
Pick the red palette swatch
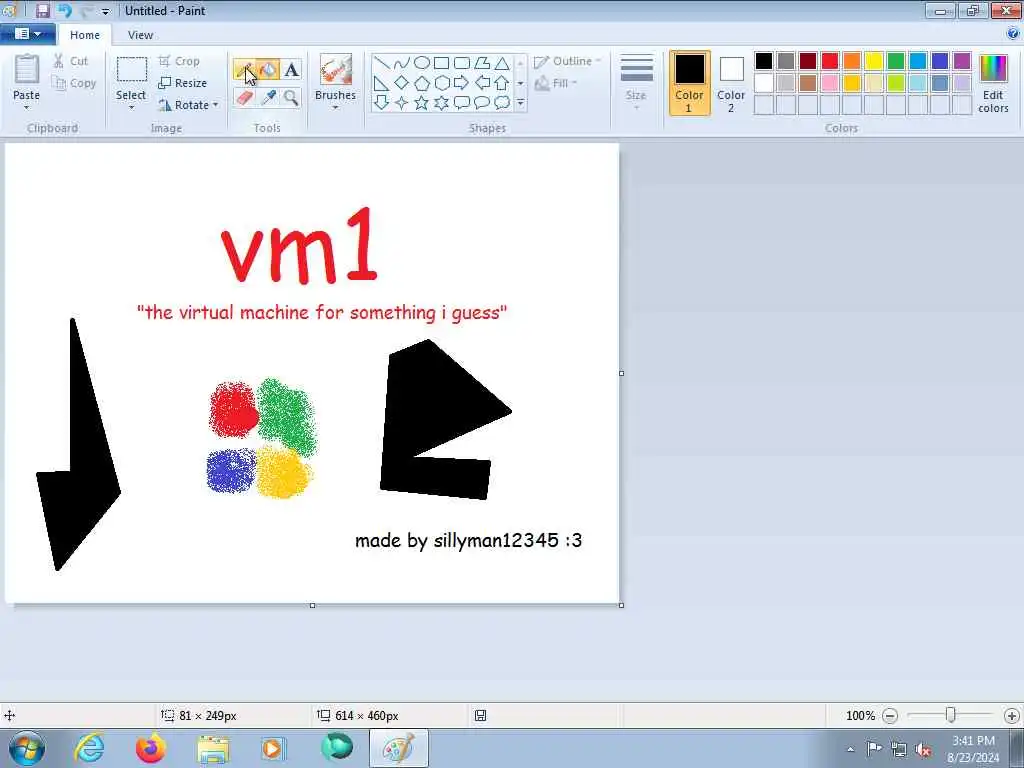coord(830,61)
